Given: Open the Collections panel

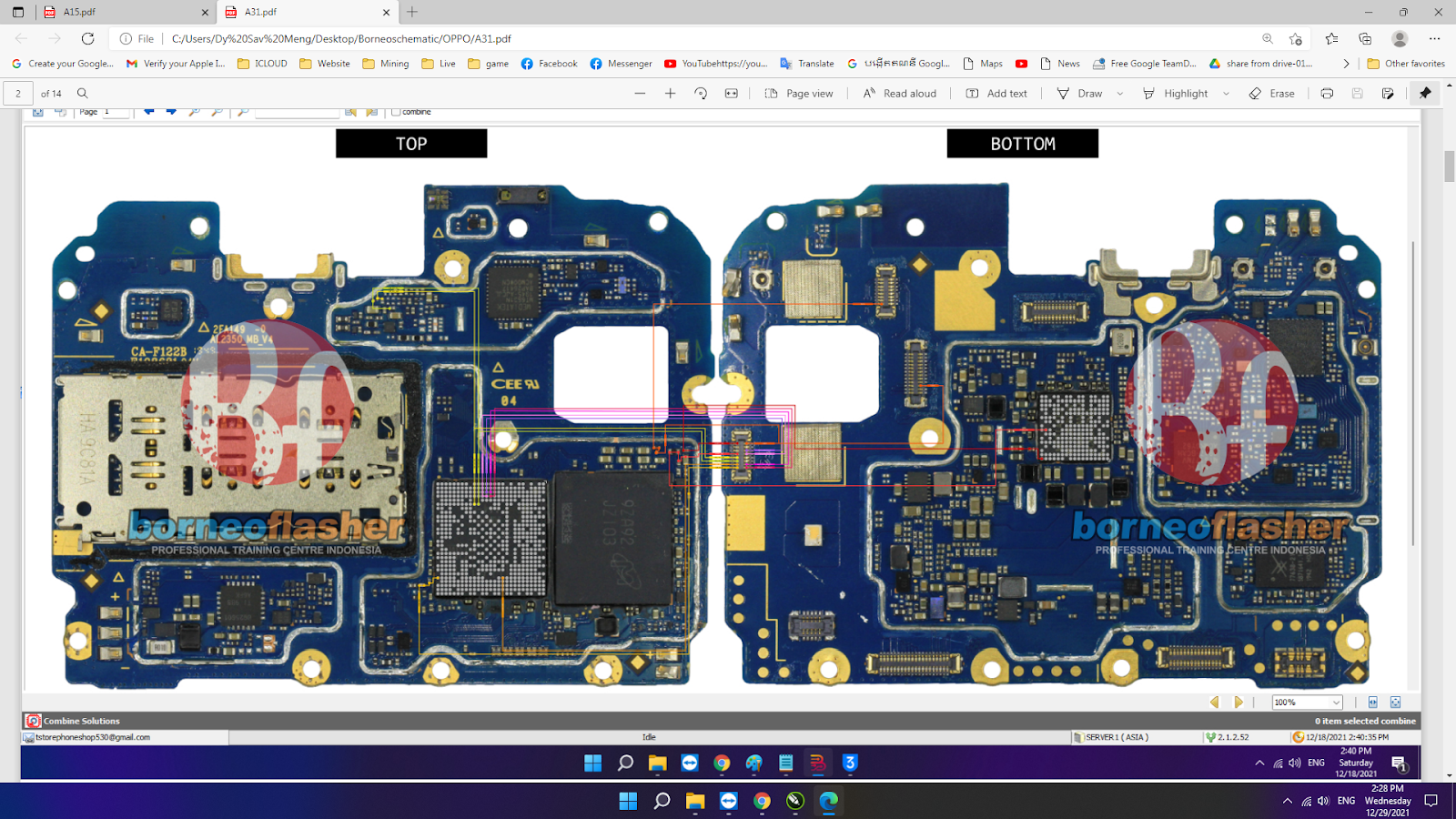Looking at the screenshot, I should pyautogui.click(x=1365, y=38).
